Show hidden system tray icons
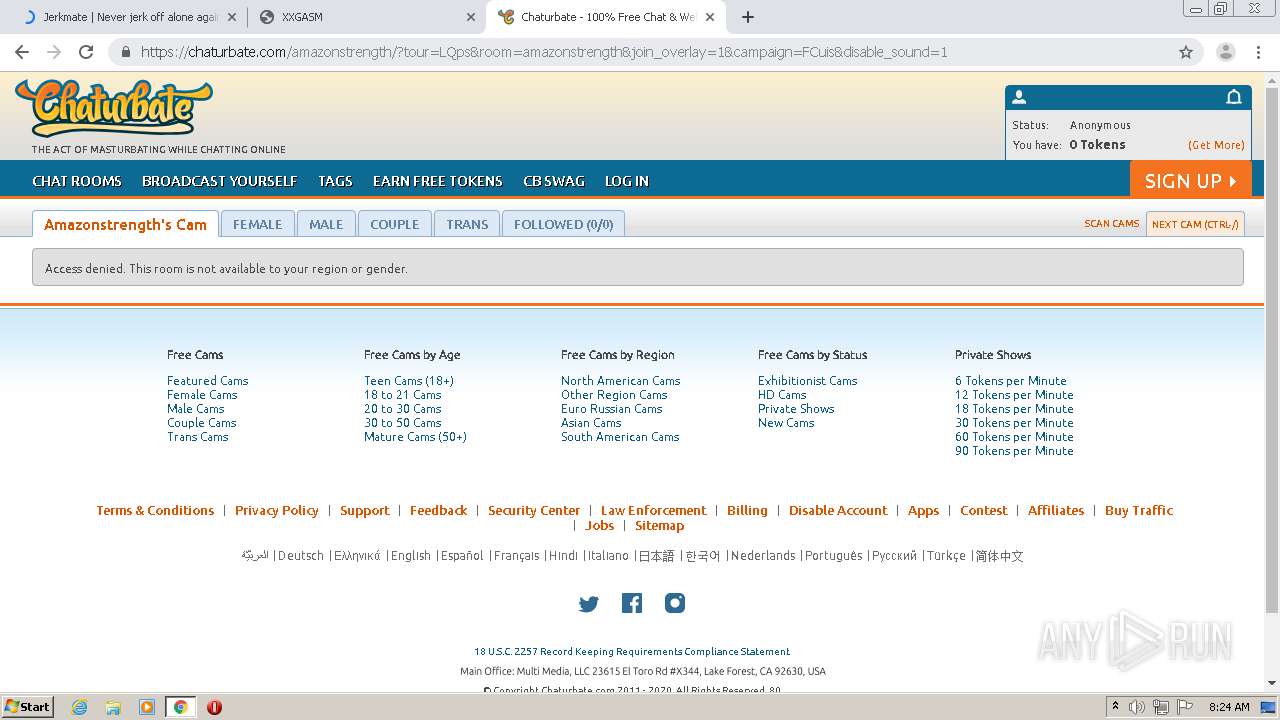 click(1115, 707)
